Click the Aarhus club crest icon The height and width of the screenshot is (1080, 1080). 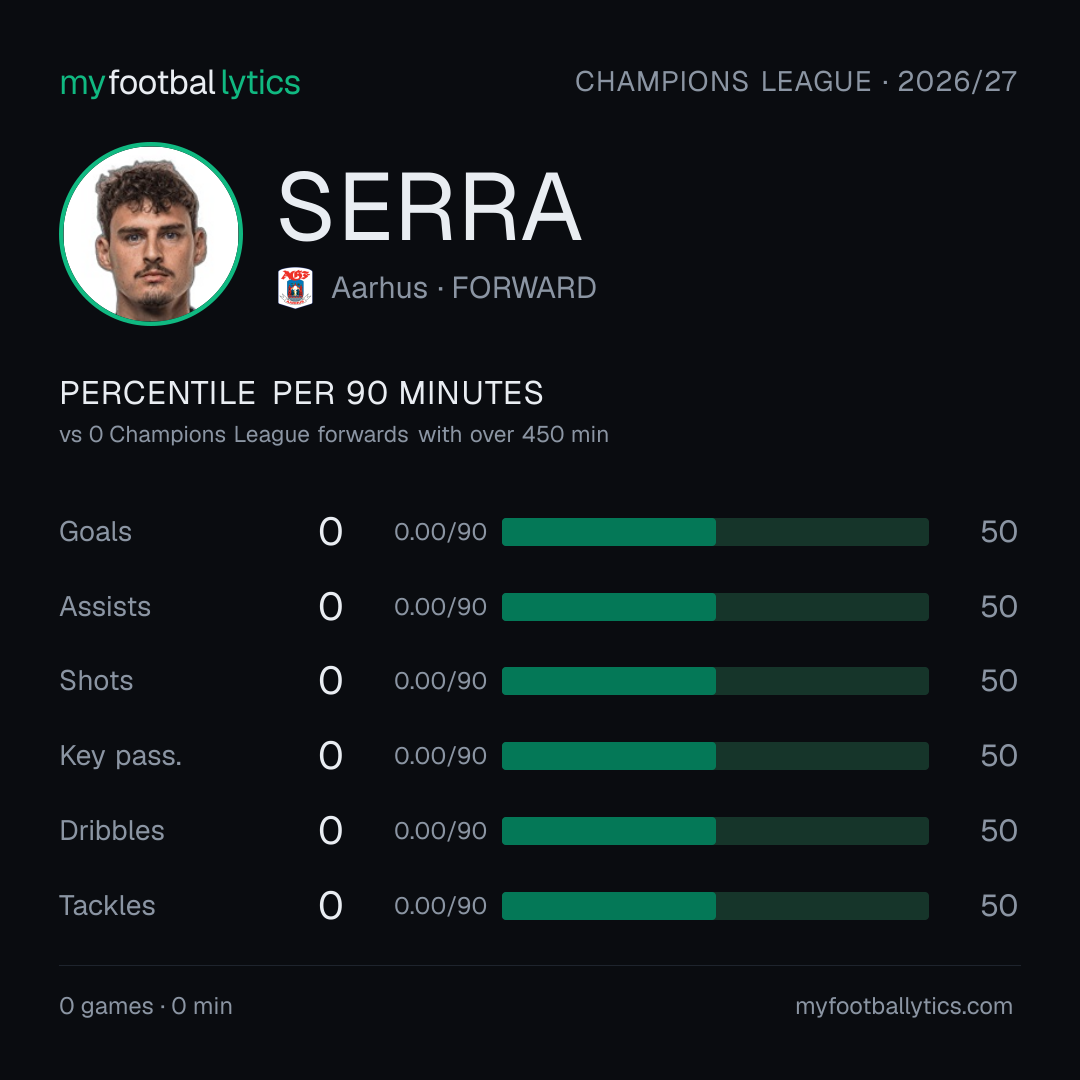(295, 288)
